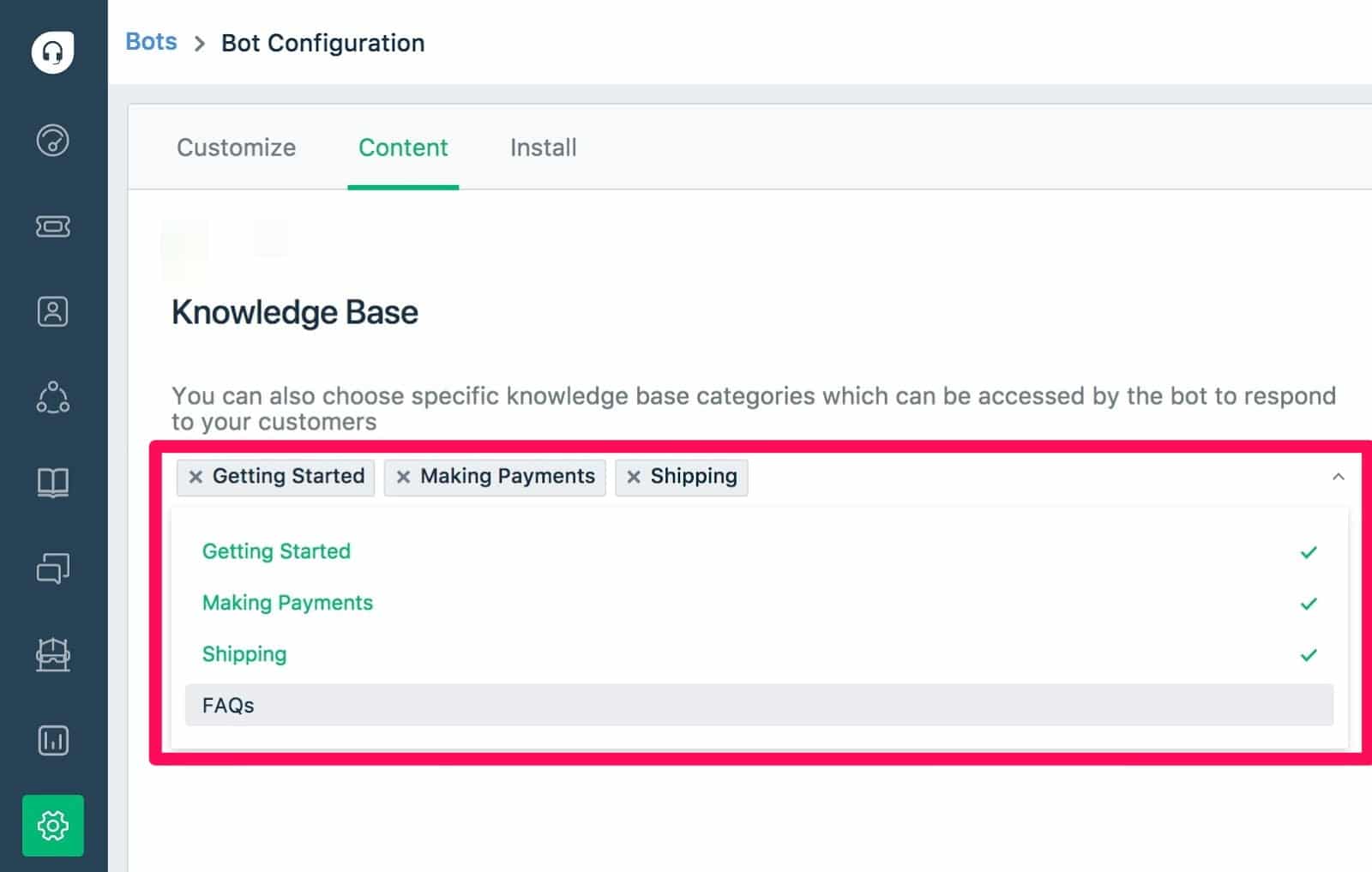Select the Conversations chat icon

point(53,568)
